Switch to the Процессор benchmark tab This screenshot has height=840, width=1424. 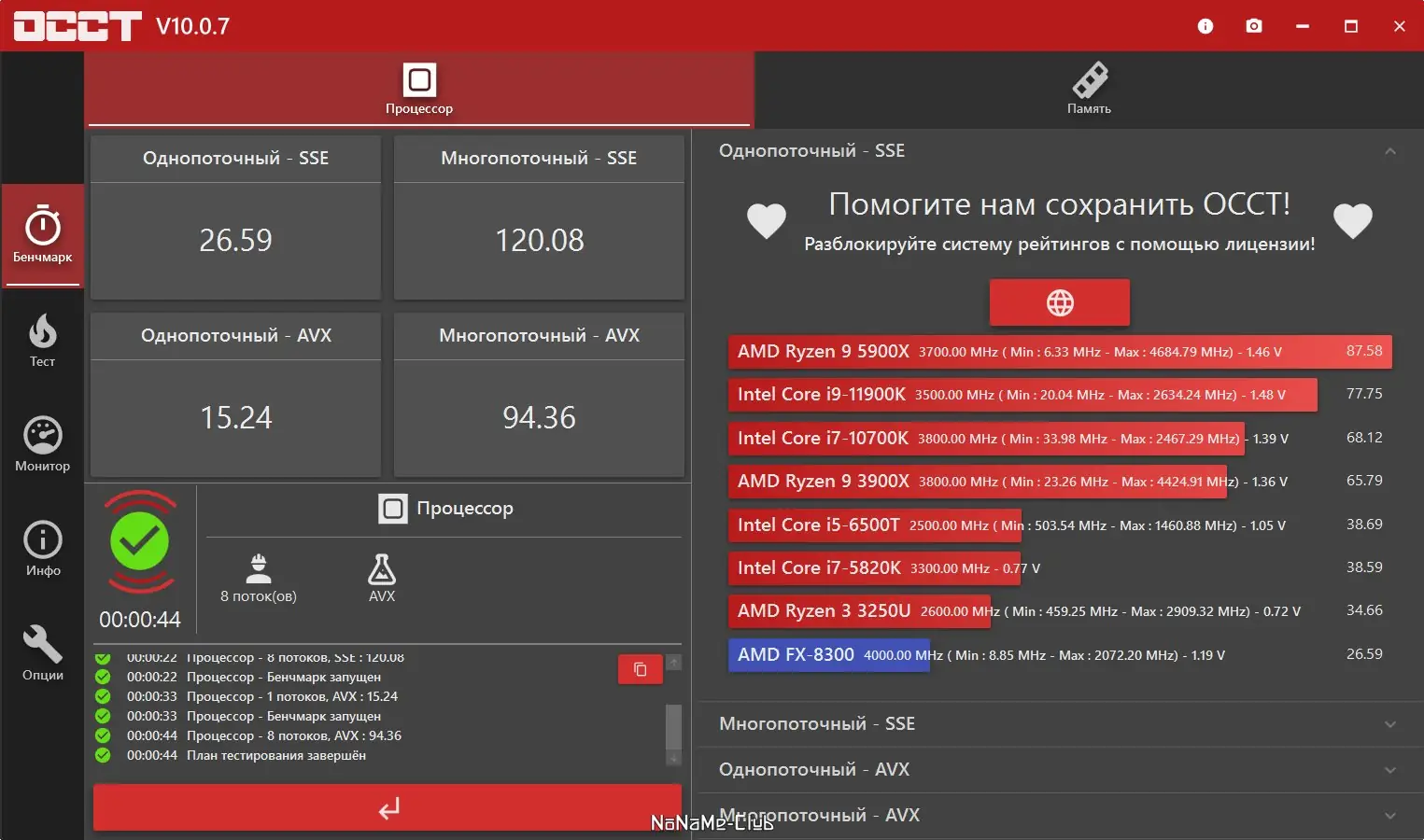419,90
